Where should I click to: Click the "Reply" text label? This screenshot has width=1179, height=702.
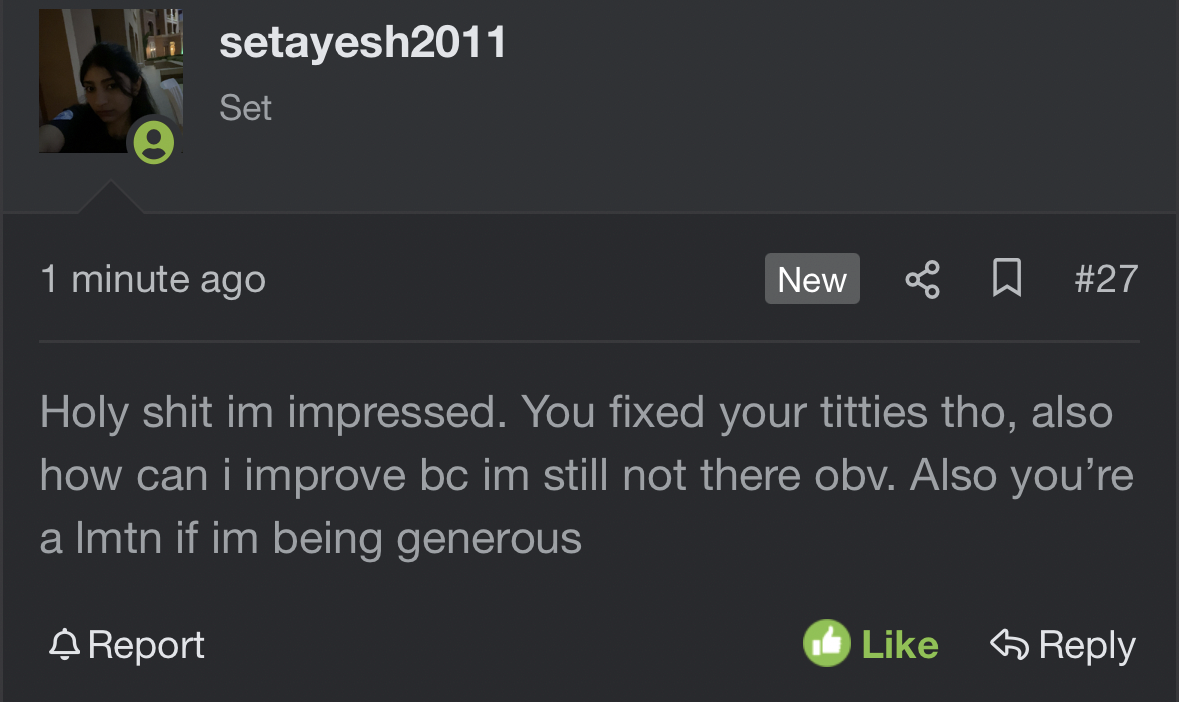[1087, 645]
